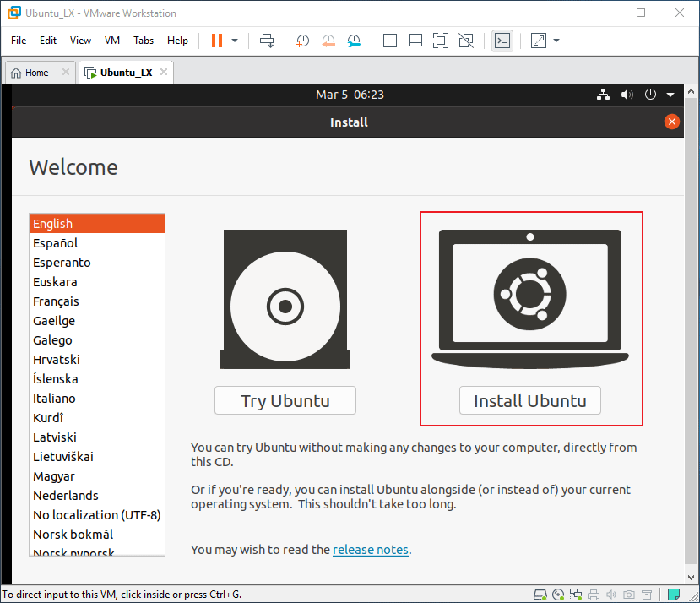Select Español in the language list
Viewport: 700px width, 603px height.
point(97,243)
